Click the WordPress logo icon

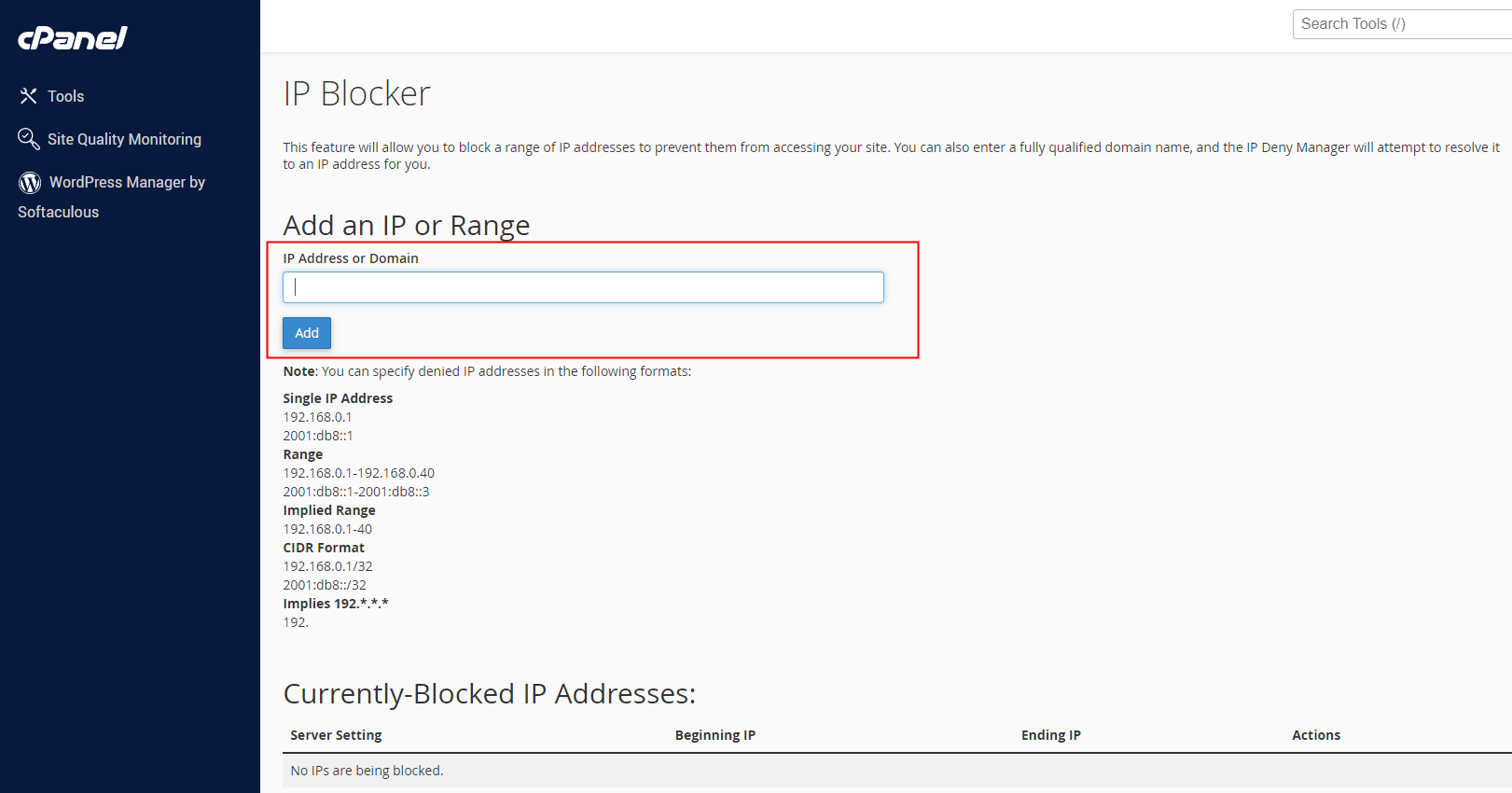30,183
